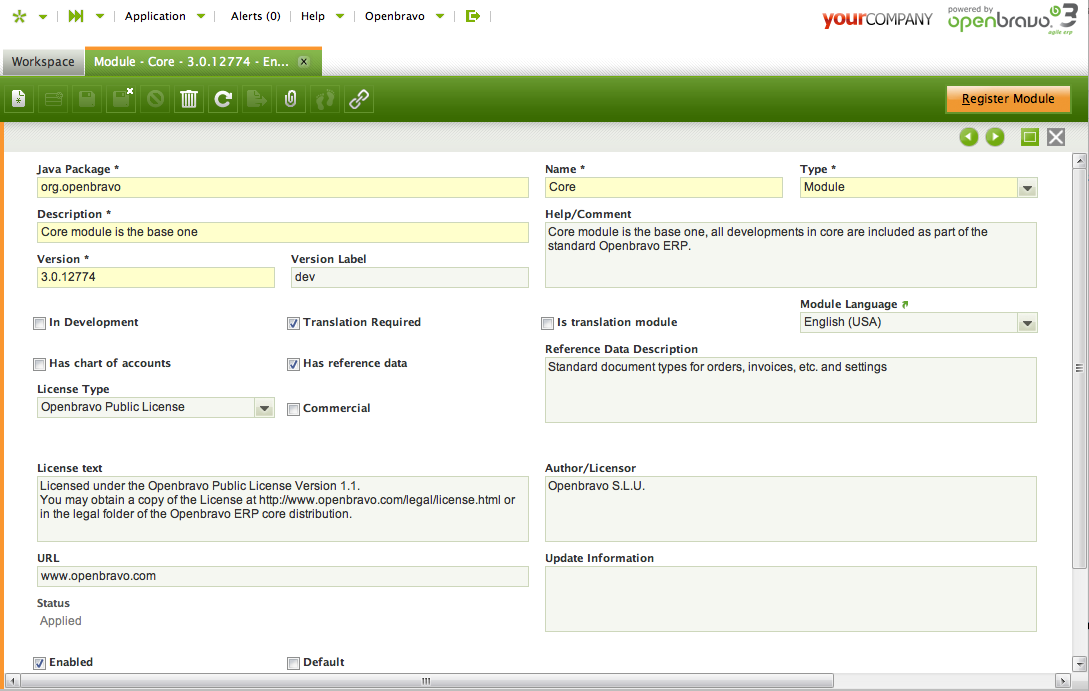1089x691 pixels.
Task: Expand the Module Language dropdown
Action: coord(1026,323)
